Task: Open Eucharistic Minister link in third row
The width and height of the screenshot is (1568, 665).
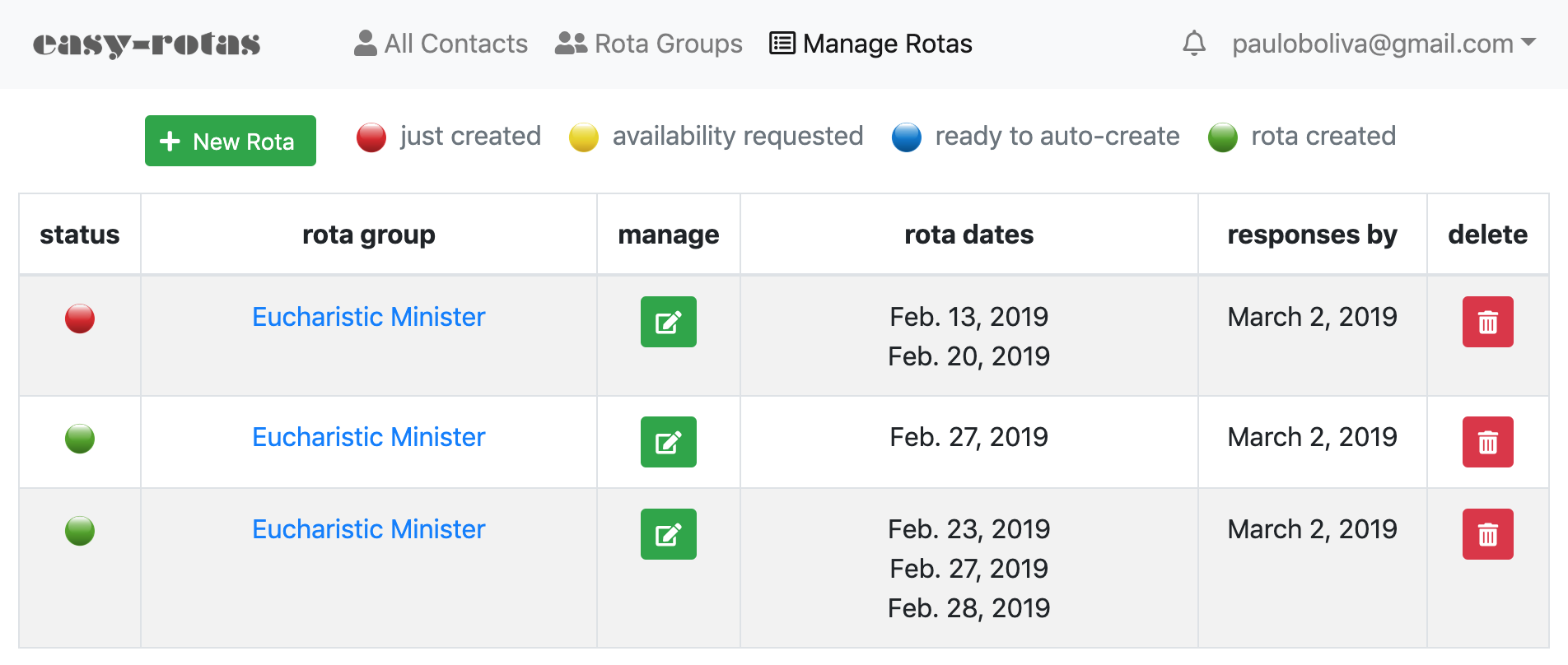Action: click(368, 529)
